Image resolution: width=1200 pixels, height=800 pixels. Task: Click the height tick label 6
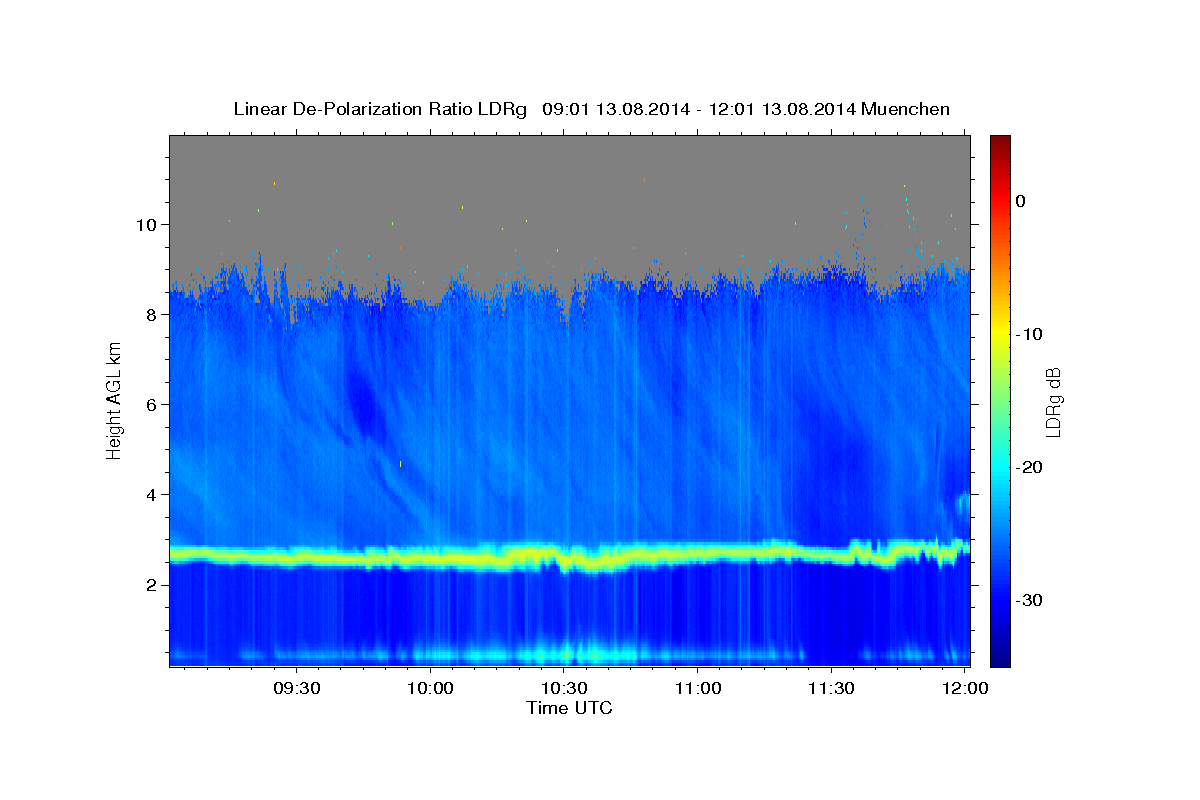(153, 405)
